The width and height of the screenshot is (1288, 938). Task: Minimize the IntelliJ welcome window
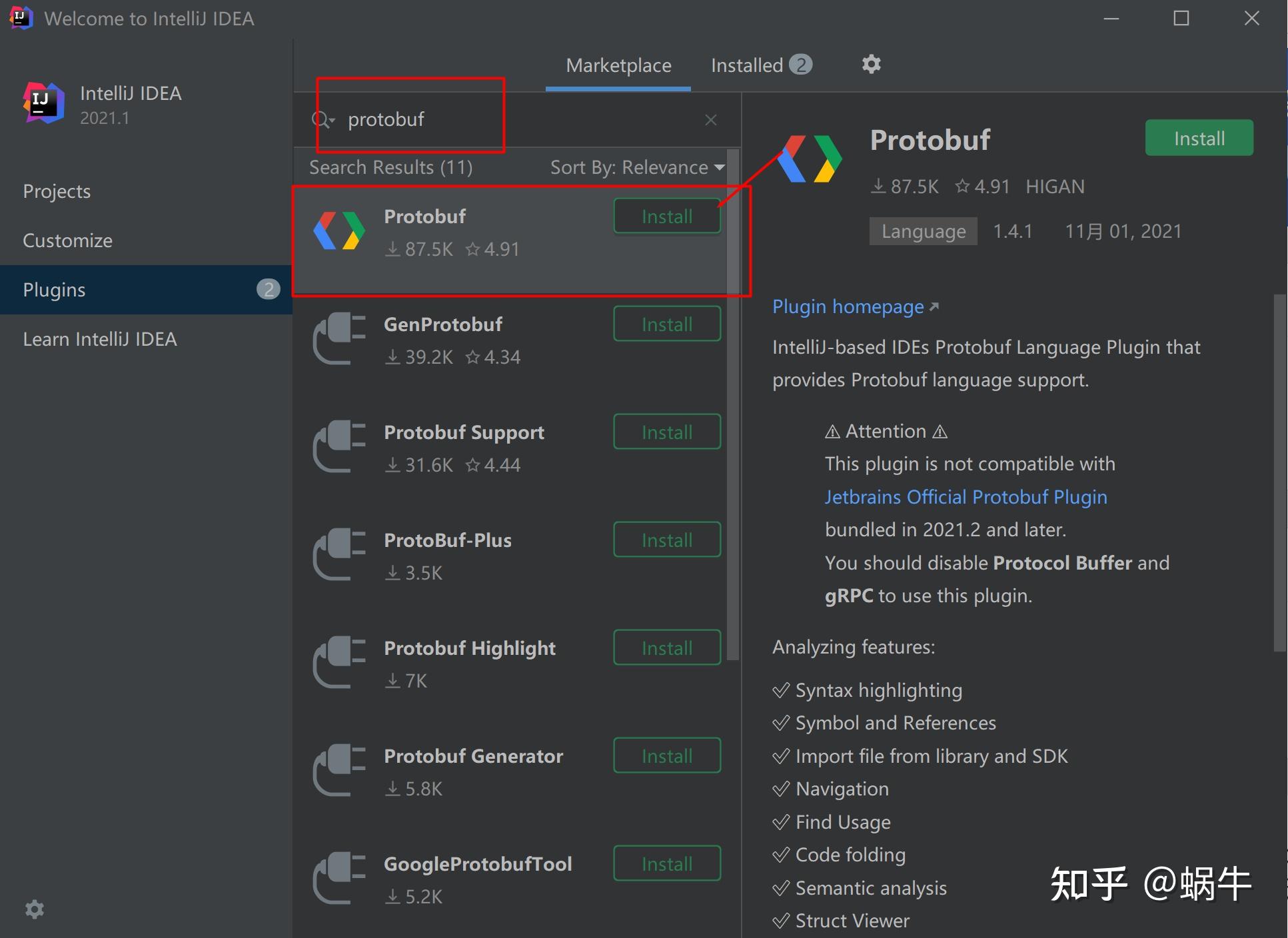[1111, 18]
